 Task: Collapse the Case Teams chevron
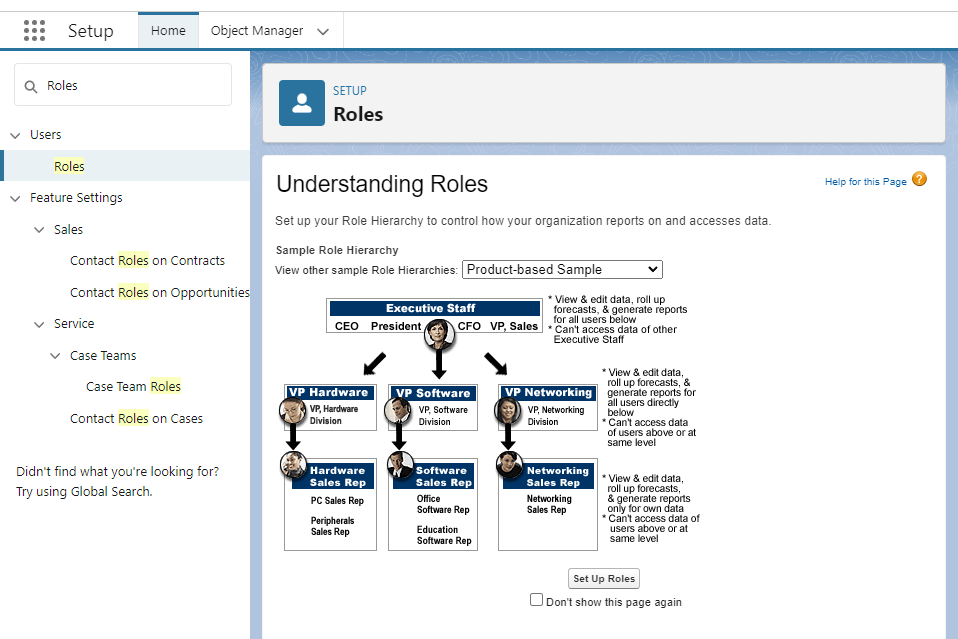pyautogui.click(x=55, y=356)
